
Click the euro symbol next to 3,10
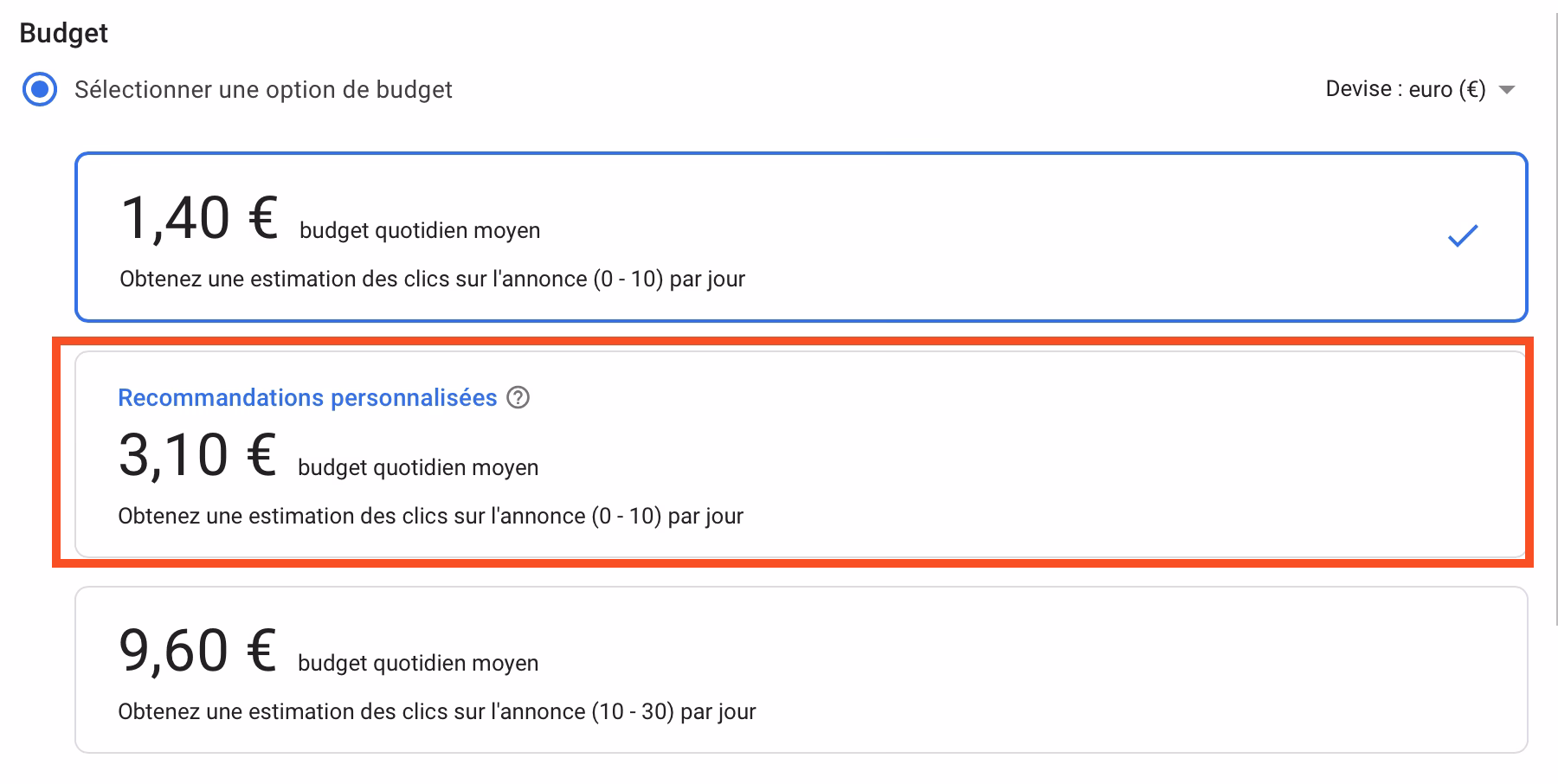[x=261, y=453]
